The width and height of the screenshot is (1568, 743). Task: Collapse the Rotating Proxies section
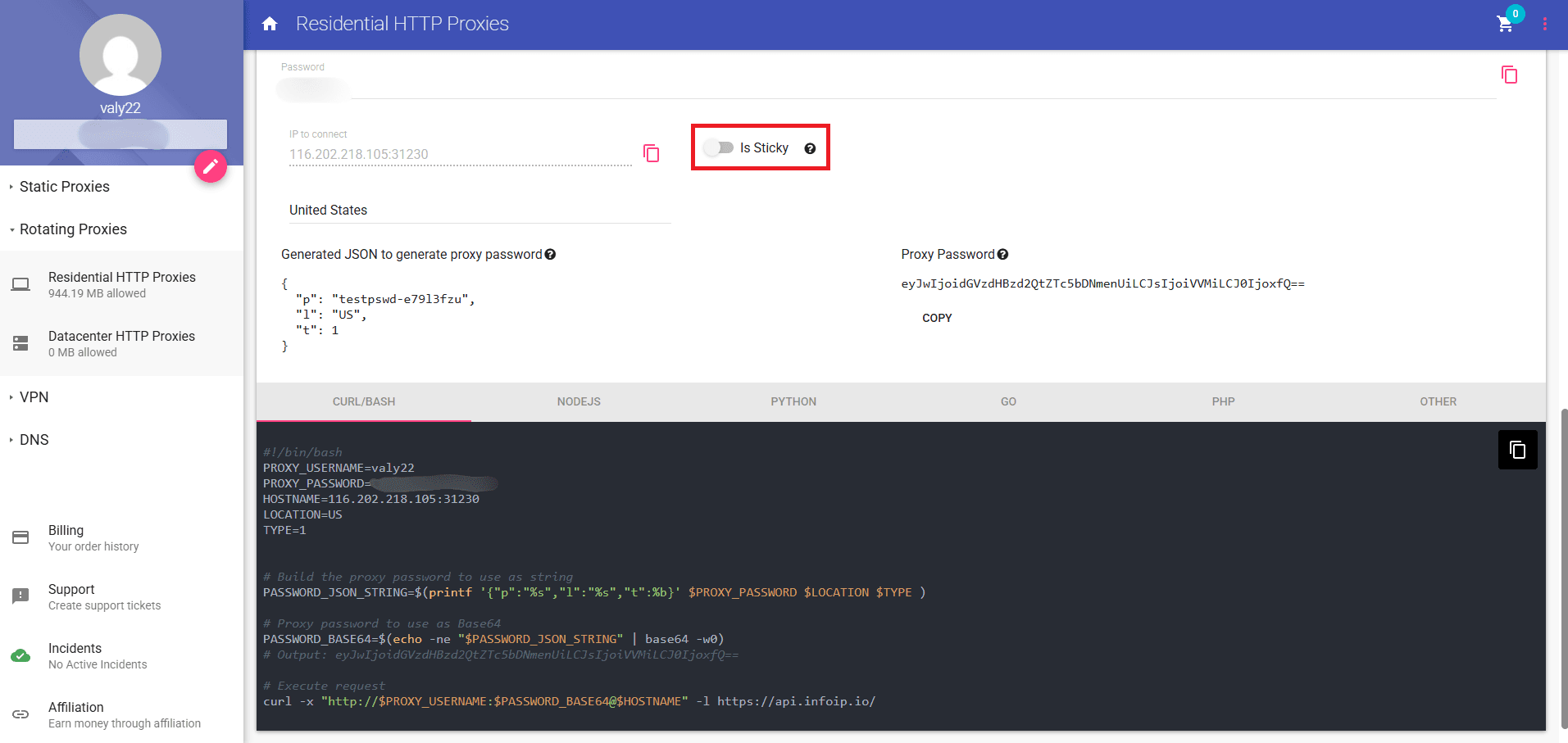[x=73, y=229]
